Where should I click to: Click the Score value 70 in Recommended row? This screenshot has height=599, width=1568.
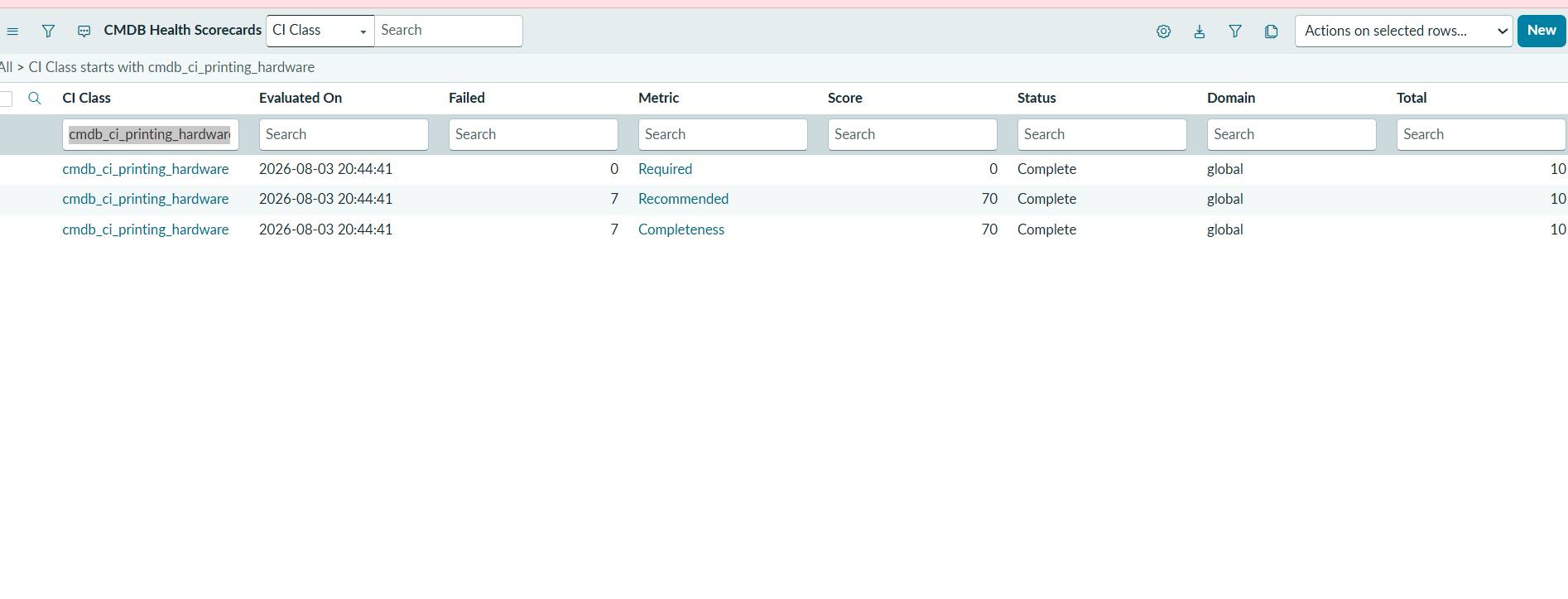(989, 199)
